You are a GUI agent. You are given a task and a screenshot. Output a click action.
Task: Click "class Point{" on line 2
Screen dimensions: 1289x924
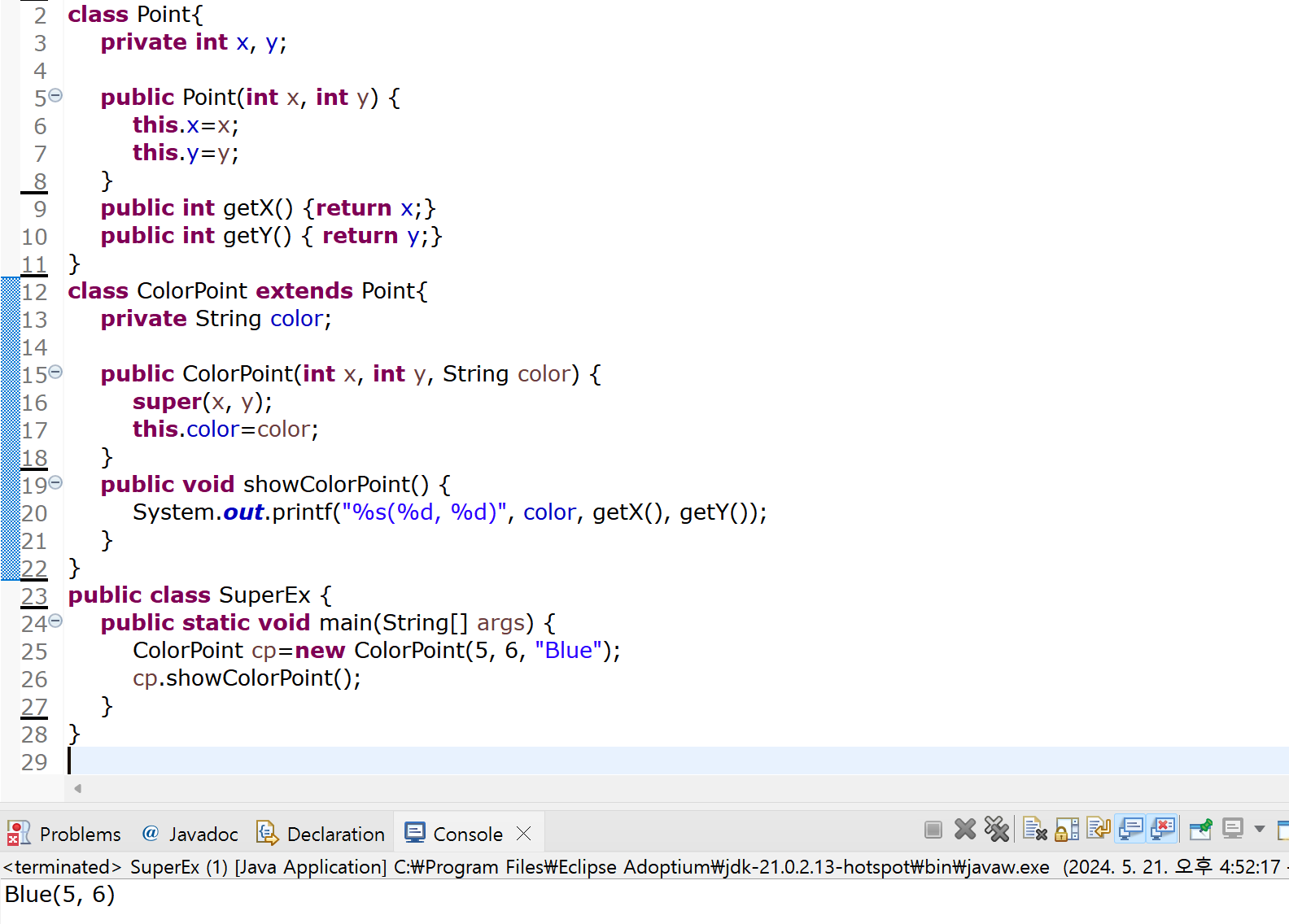pos(135,14)
